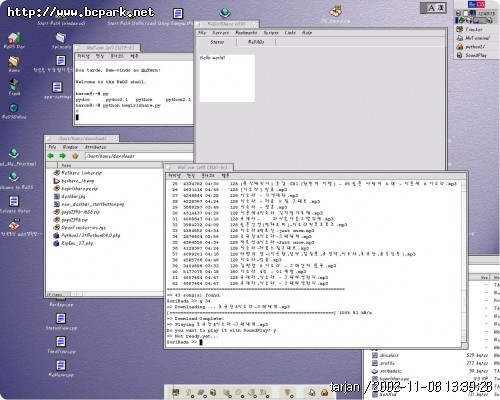500x400 pixels.
Task: Click the Name column header in downloads window
Action: coord(66,165)
